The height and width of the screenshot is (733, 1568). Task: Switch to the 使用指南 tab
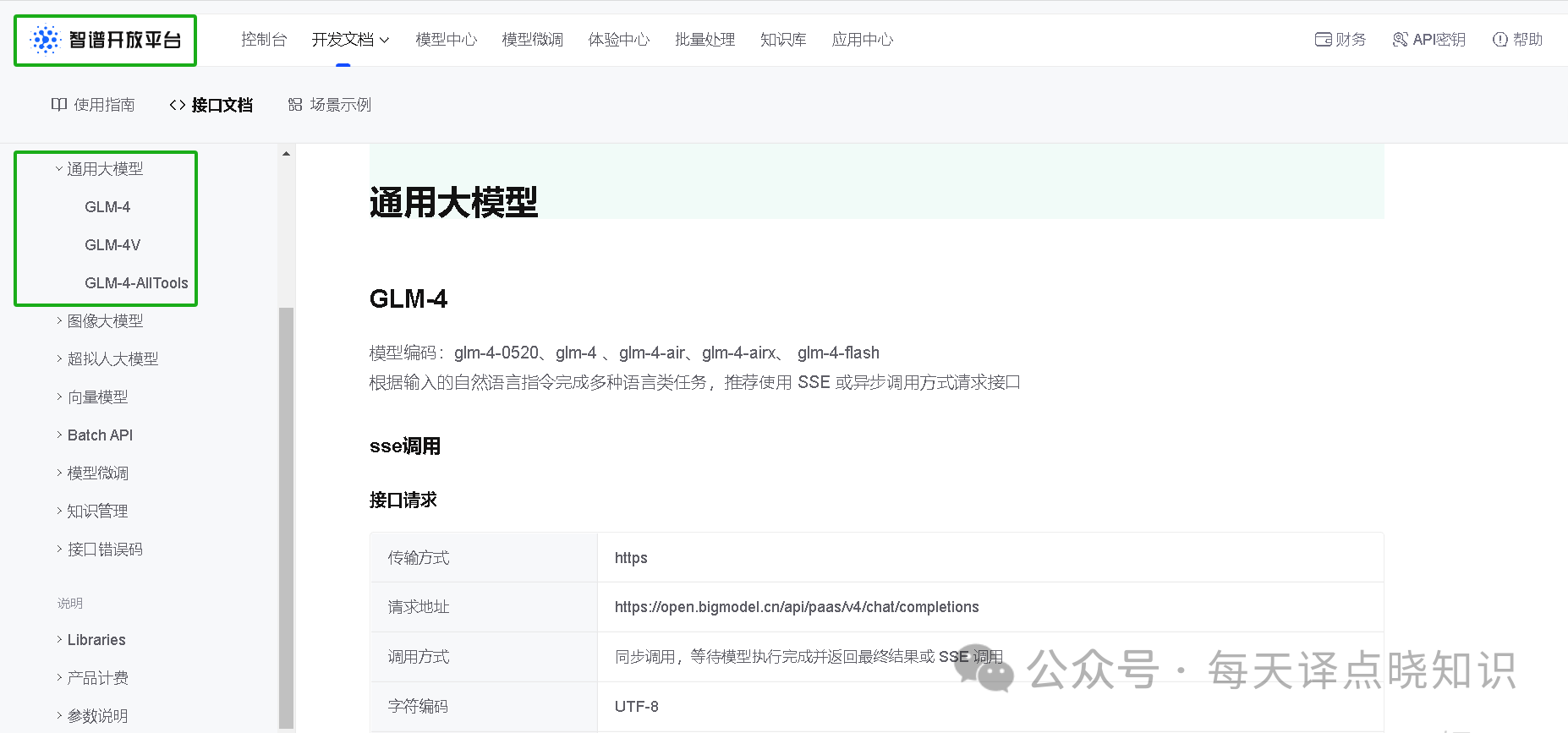(93, 105)
